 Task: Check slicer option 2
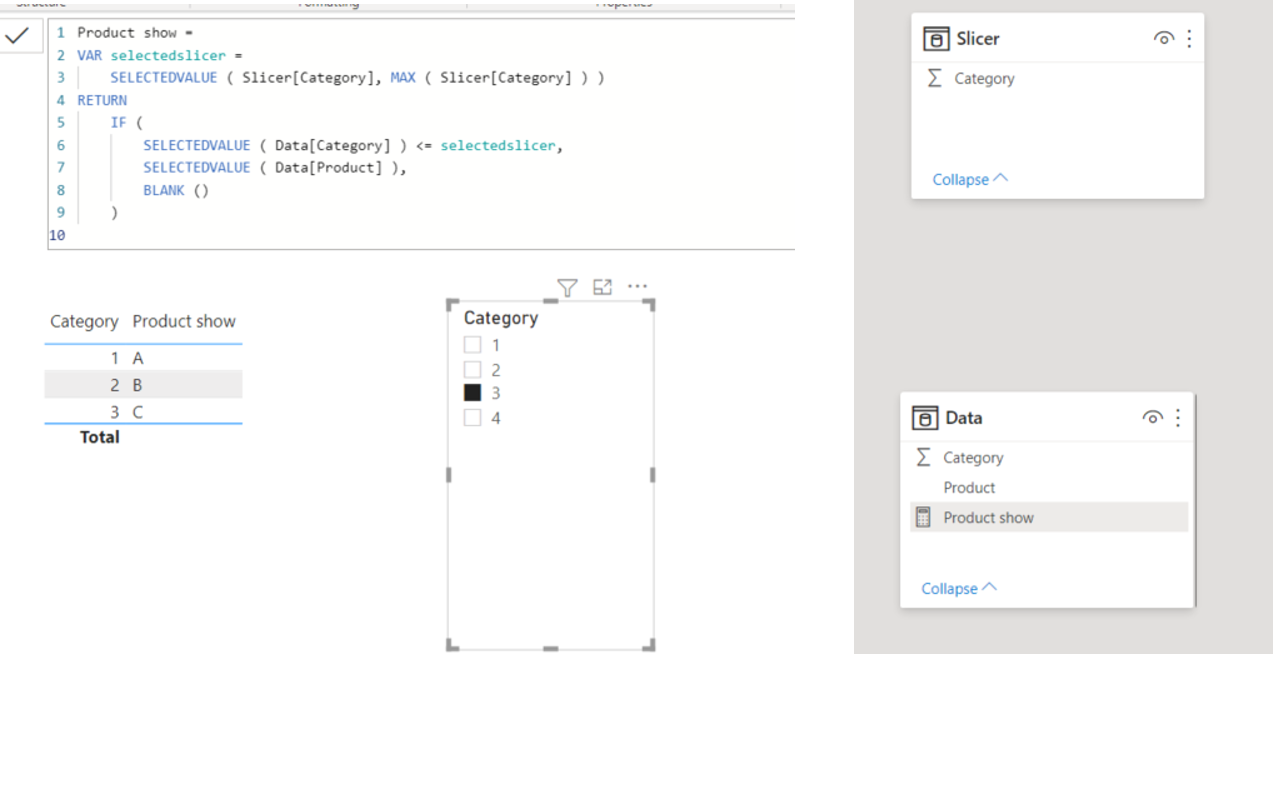tap(472, 369)
